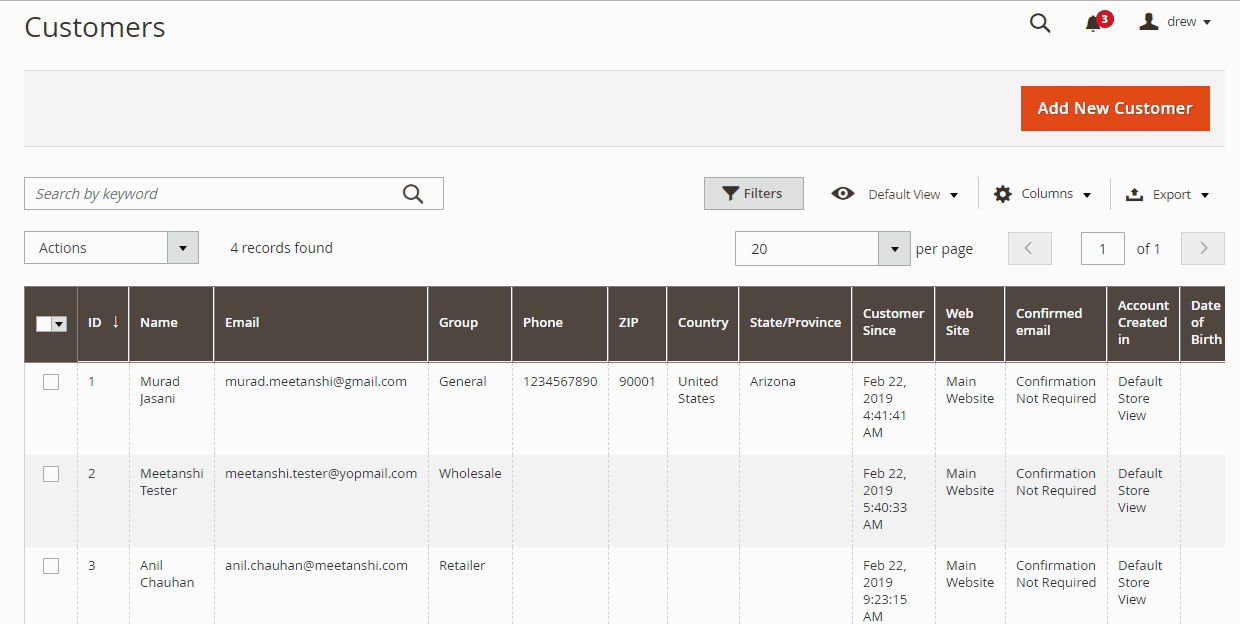Open the select-all options arrow in header
Screen dimensions: 1240x624
coord(59,323)
